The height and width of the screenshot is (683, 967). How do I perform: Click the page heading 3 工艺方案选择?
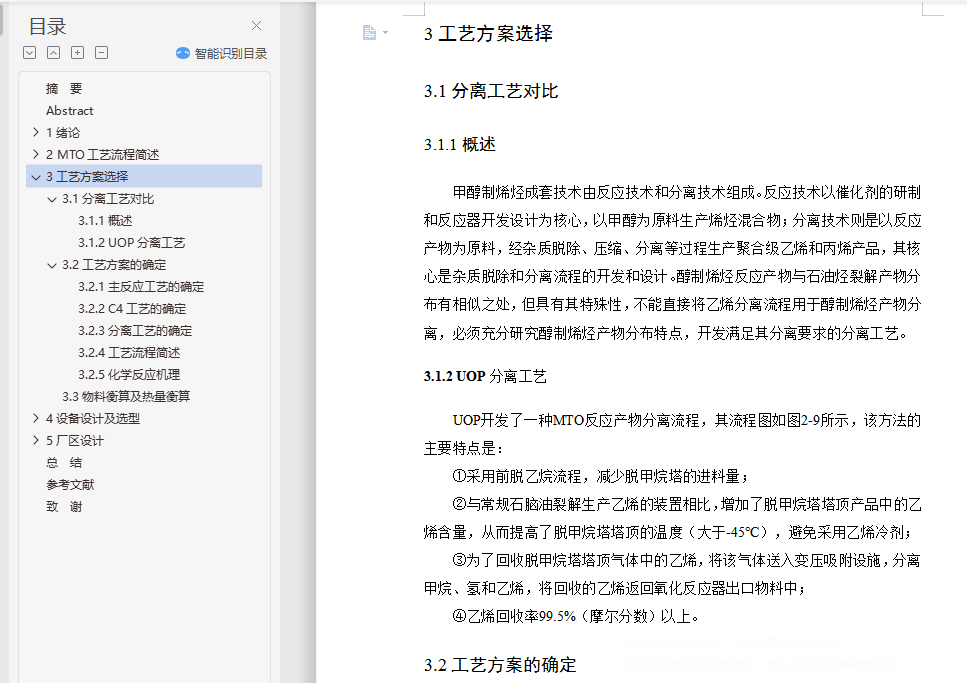point(488,33)
